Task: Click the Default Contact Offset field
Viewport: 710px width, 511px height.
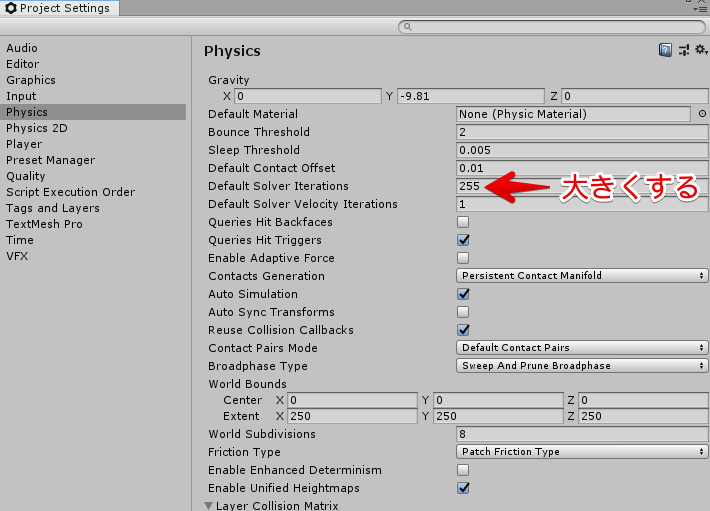Action: pos(582,168)
